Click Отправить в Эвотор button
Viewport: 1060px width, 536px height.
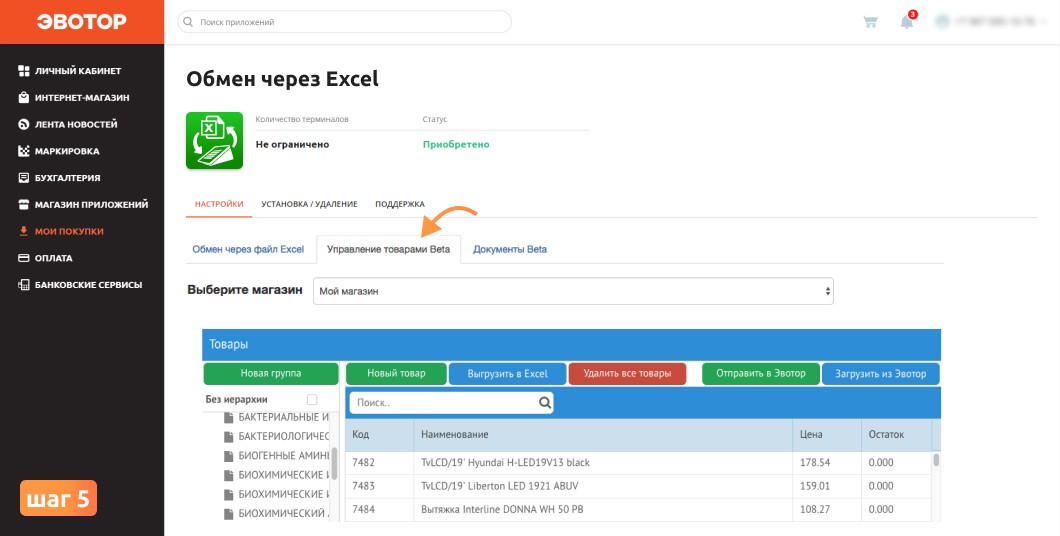click(x=761, y=374)
